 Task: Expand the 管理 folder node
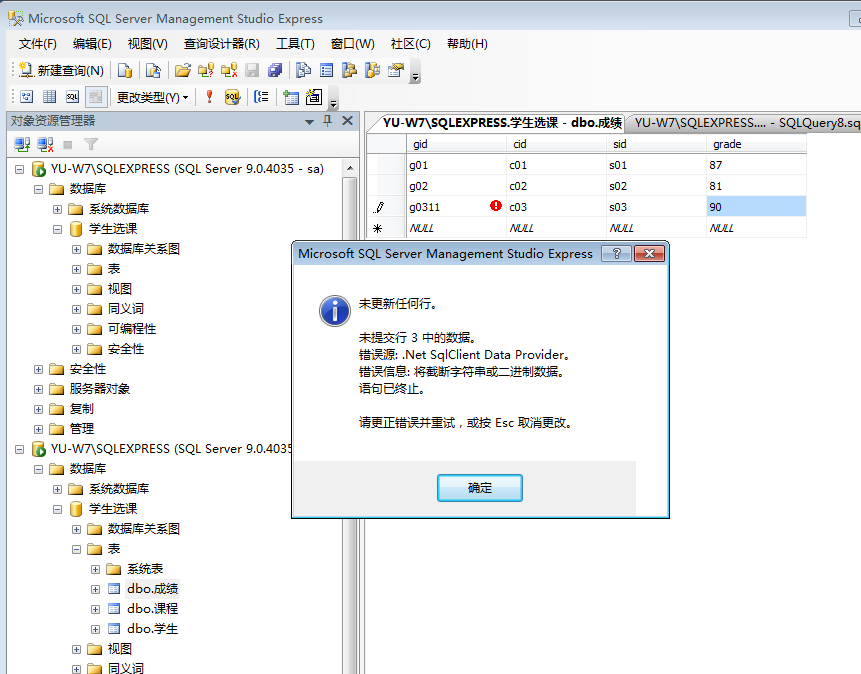click(38, 429)
